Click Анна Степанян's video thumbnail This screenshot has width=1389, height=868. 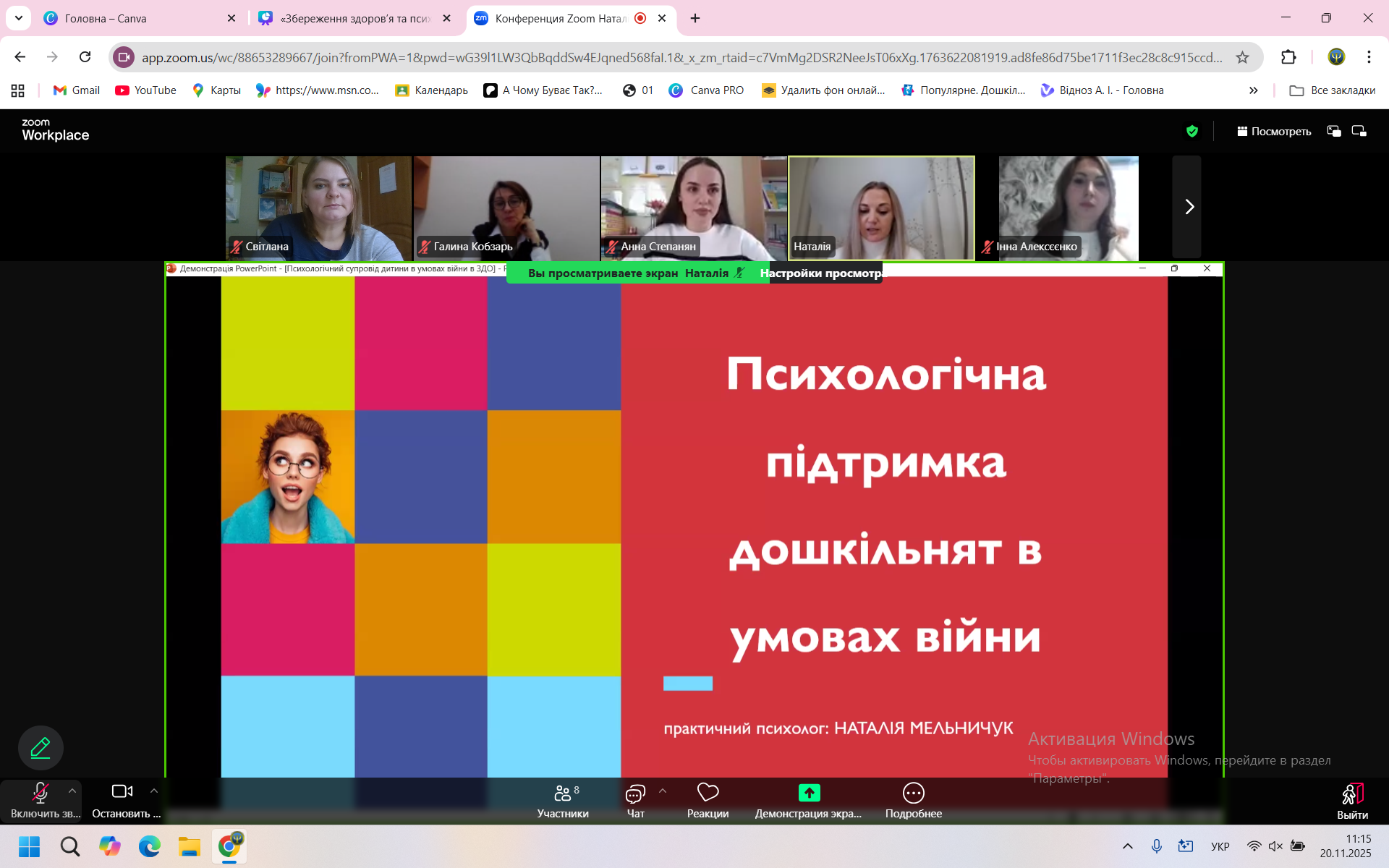coord(694,208)
